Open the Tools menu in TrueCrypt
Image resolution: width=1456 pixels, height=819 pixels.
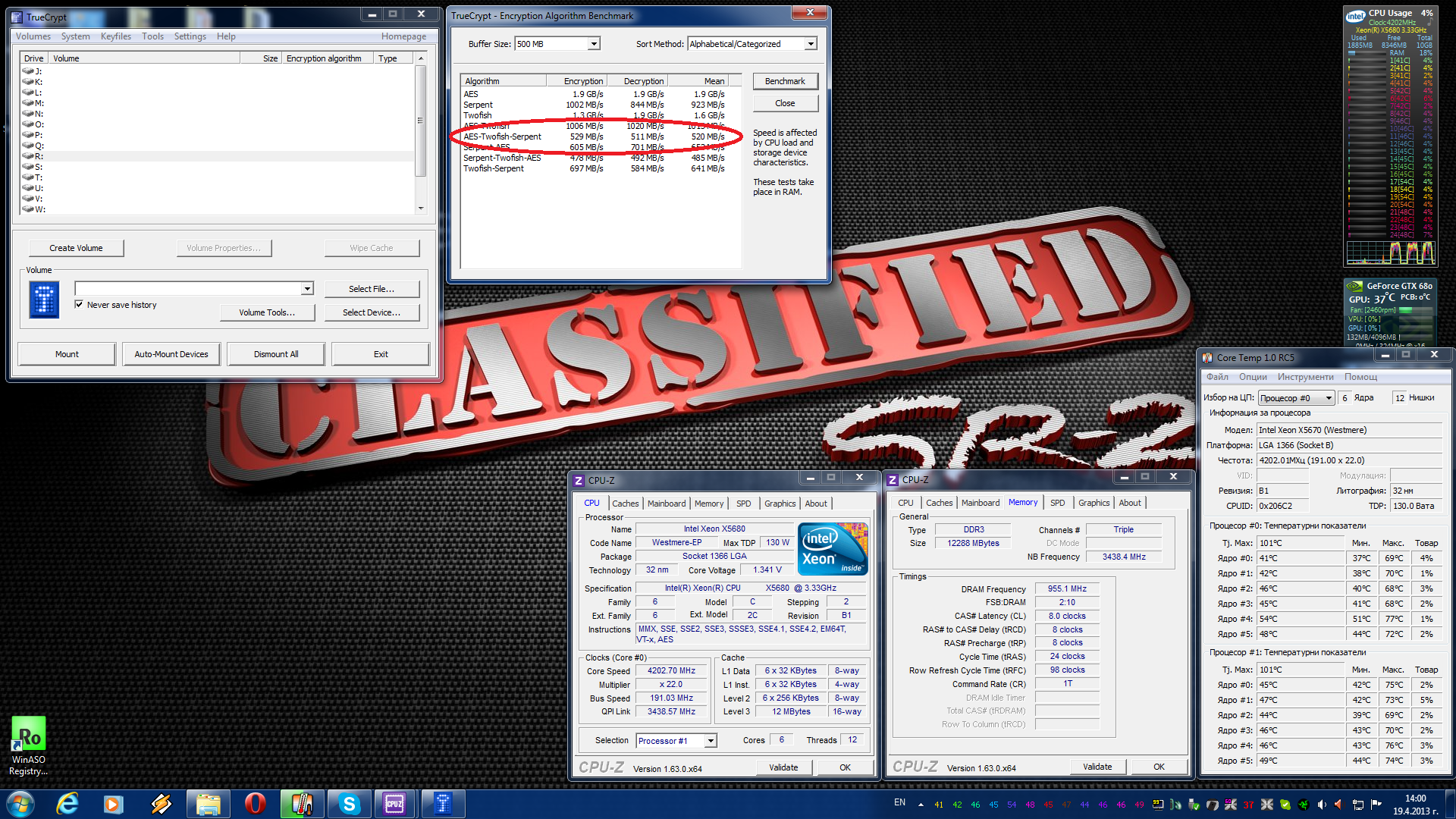[152, 36]
